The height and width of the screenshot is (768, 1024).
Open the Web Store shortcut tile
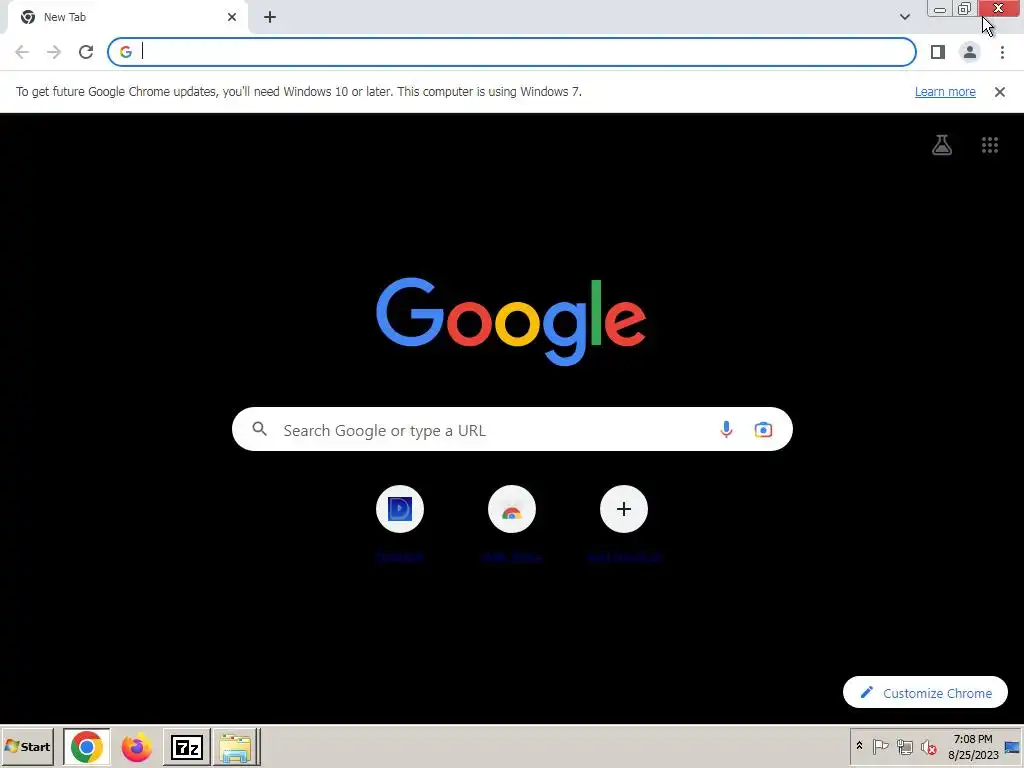(512, 509)
